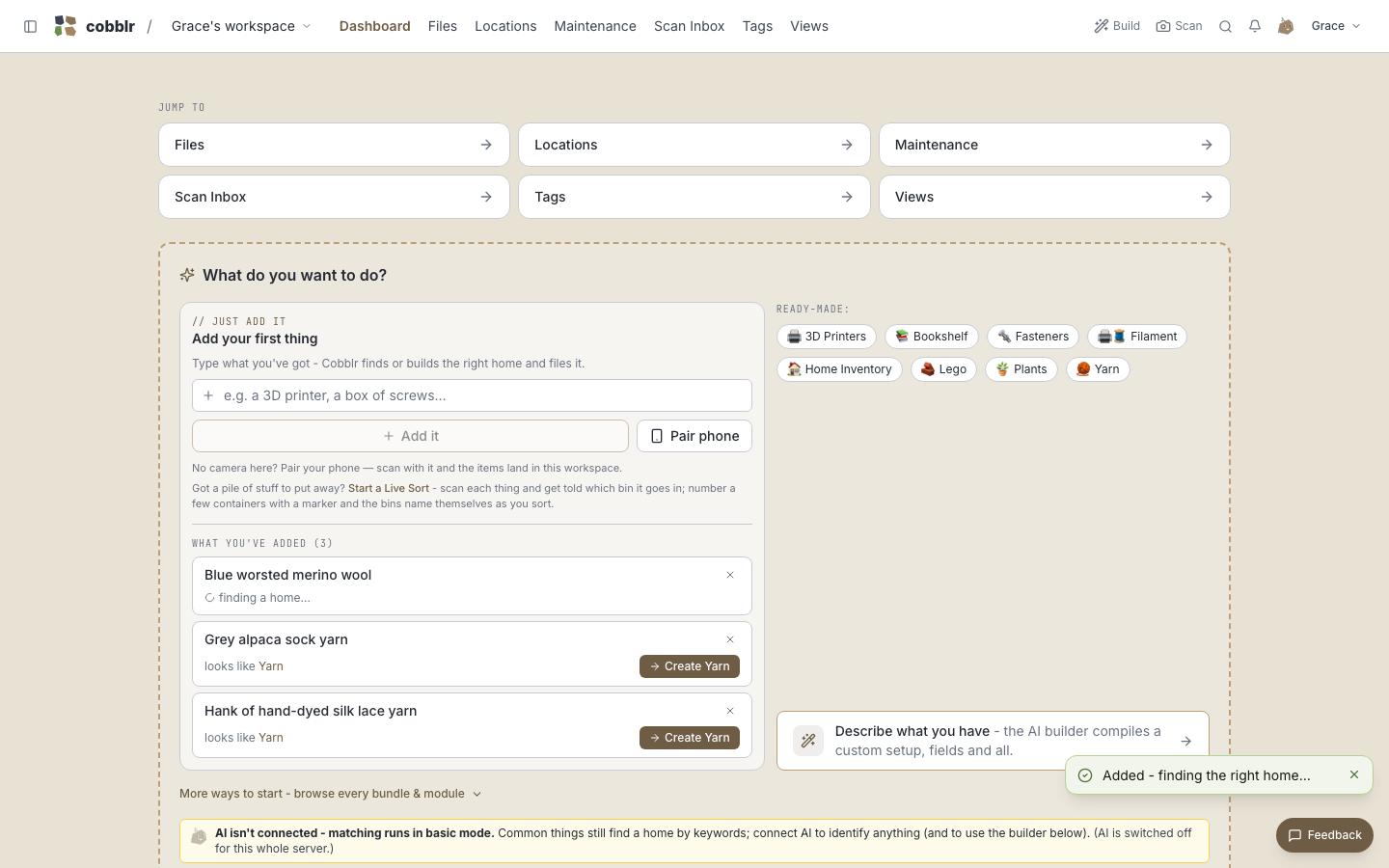This screenshot has width=1389, height=868.
Task: Click Yarn link under silk lace yarn
Action: click(x=271, y=738)
